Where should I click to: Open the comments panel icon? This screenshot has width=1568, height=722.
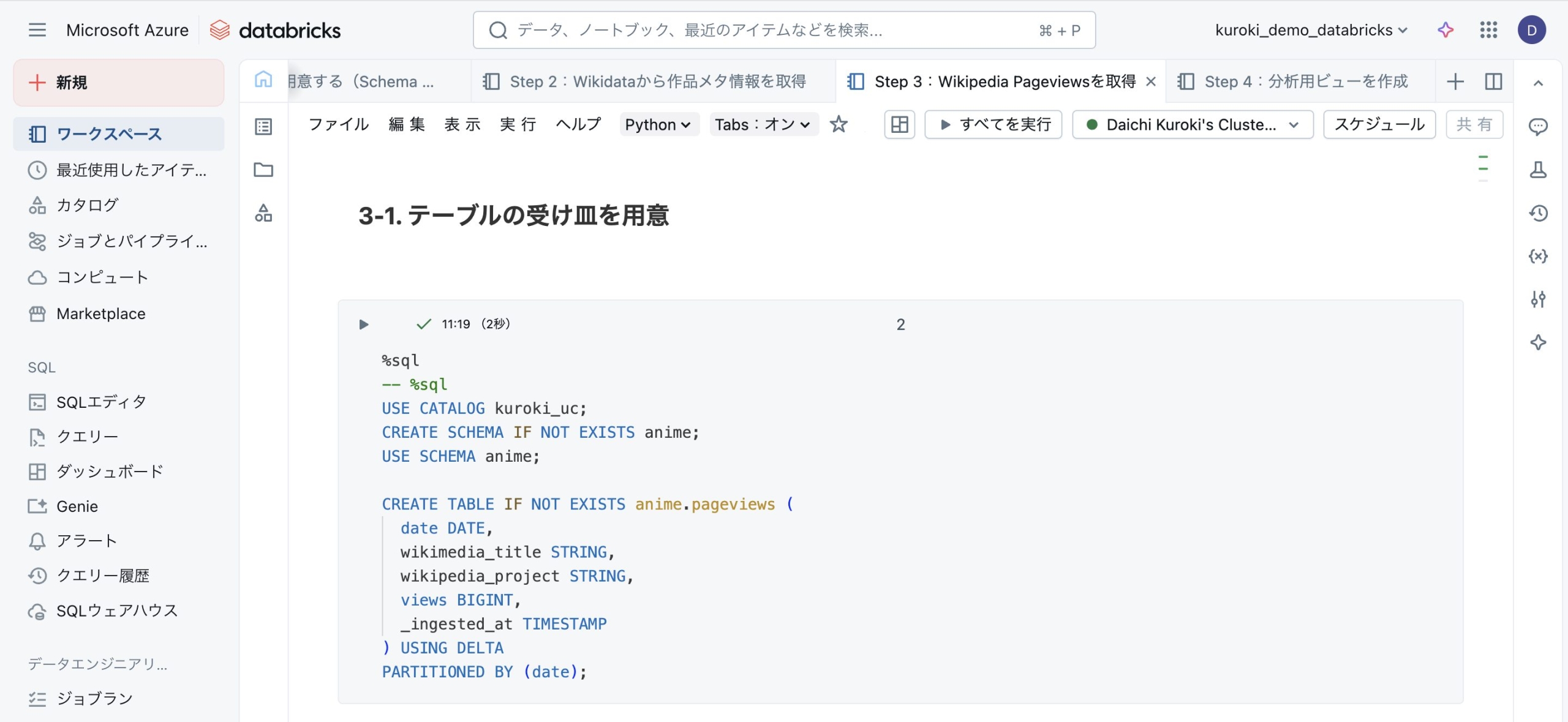pyautogui.click(x=1538, y=127)
